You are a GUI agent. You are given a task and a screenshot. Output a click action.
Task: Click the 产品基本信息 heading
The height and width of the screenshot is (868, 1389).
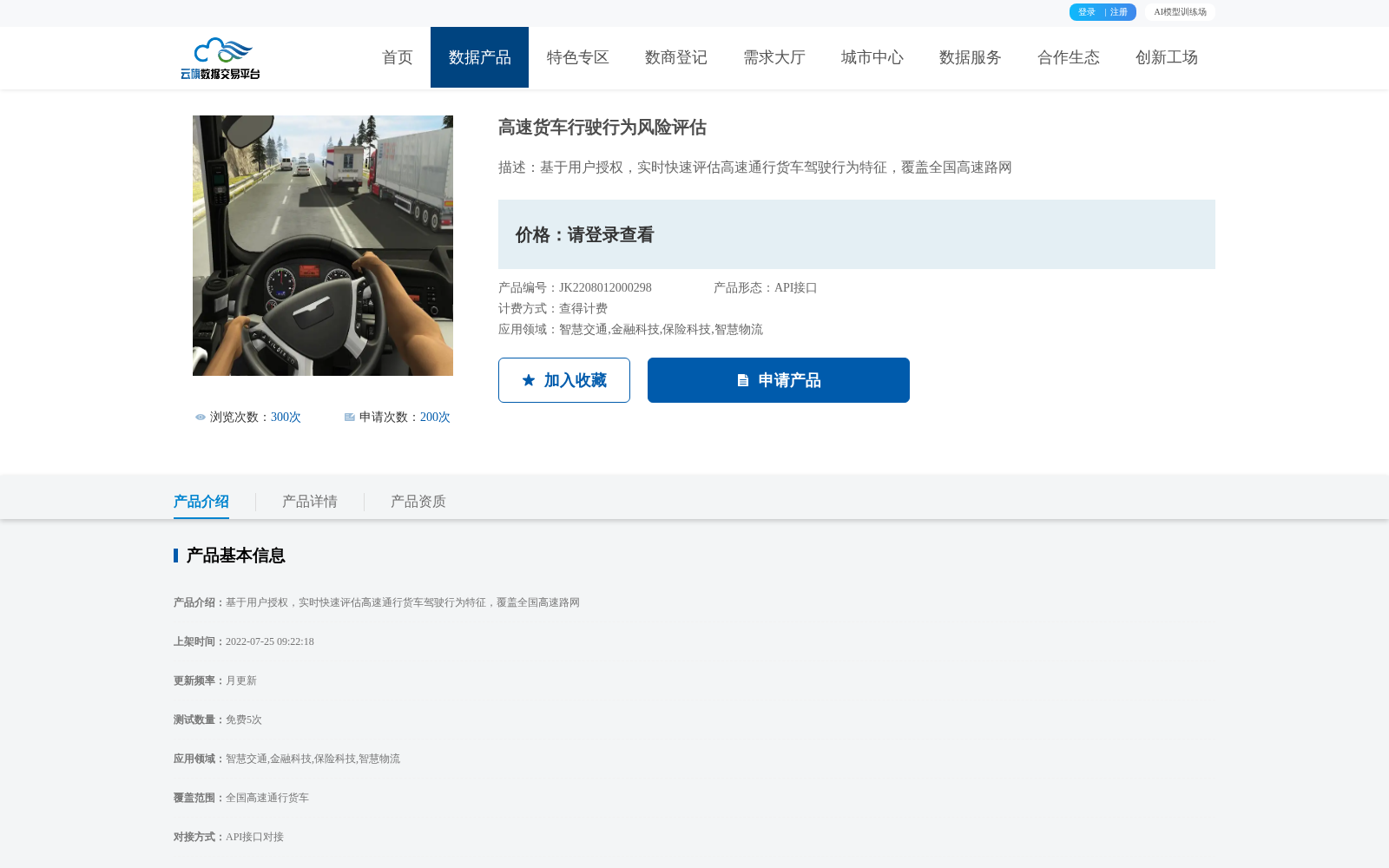pyautogui.click(x=235, y=556)
